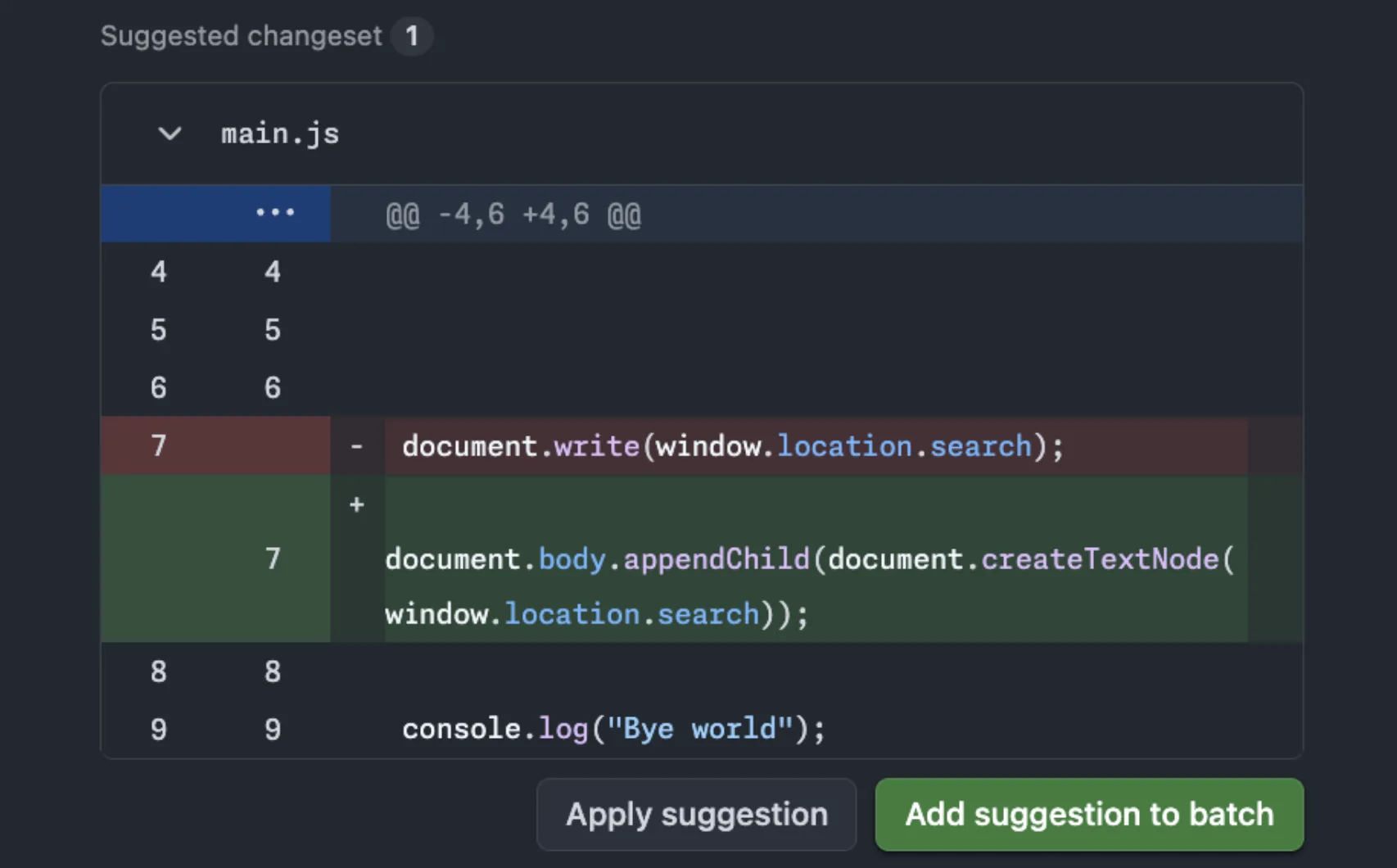
Task: Click line number 4 in the old file column
Action: coord(158,271)
